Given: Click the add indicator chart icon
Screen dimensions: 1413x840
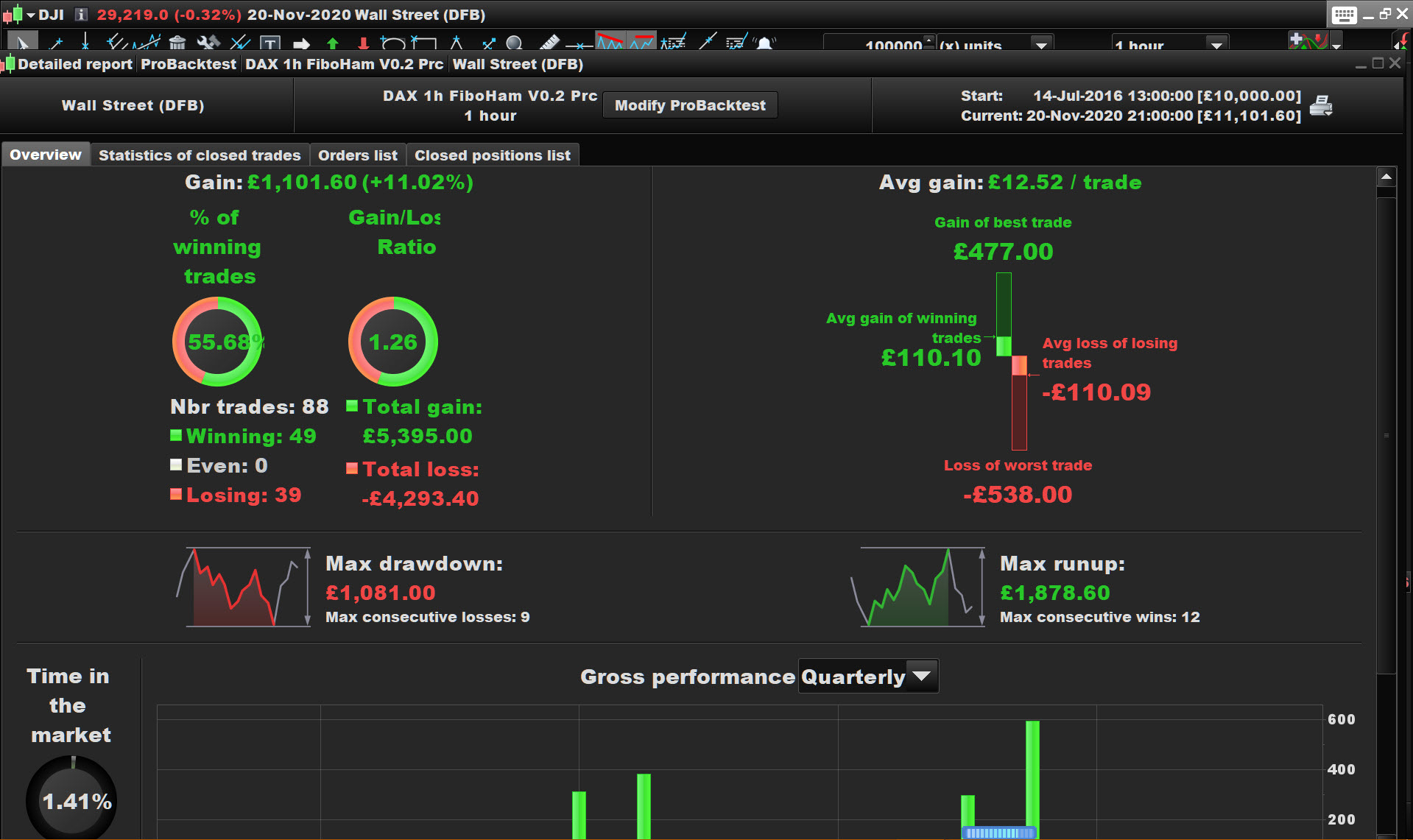Looking at the screenshot, I should pos(1308,41).
